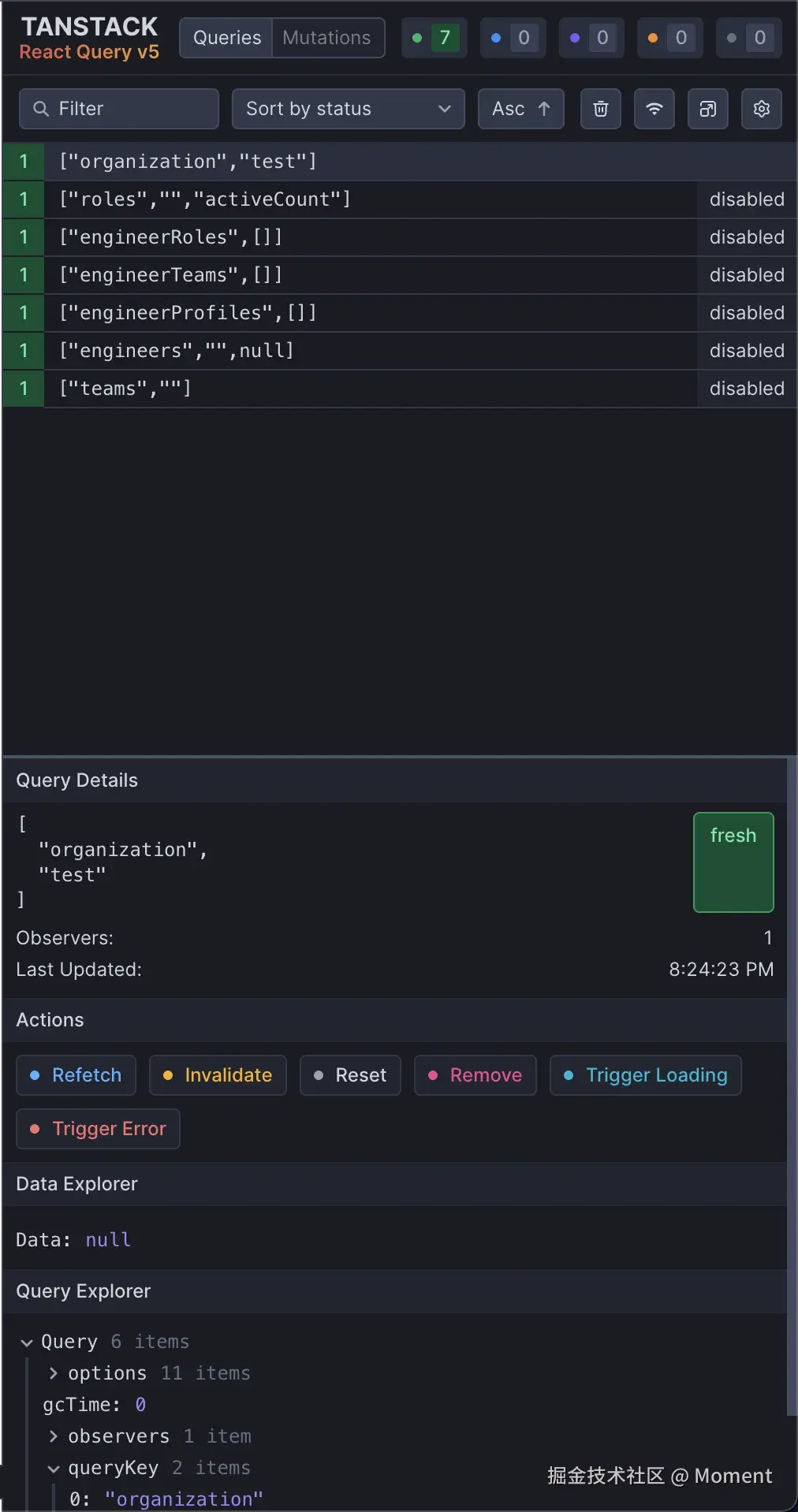Click the orange stale status counter

(670, 38)
